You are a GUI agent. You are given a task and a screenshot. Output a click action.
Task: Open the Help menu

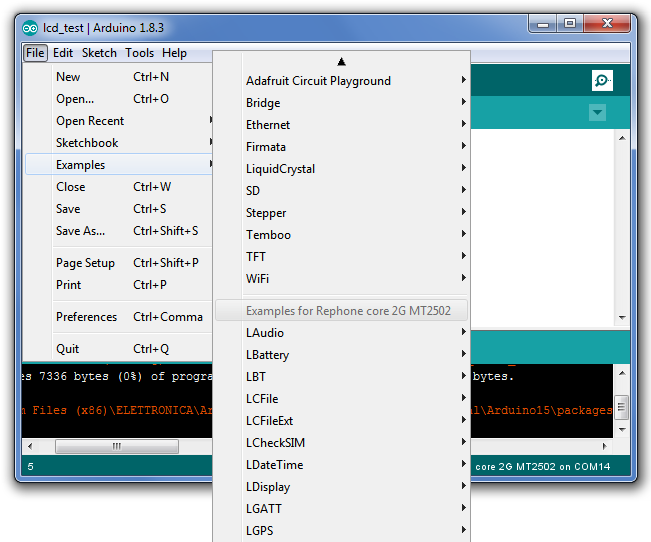(174, 53)
